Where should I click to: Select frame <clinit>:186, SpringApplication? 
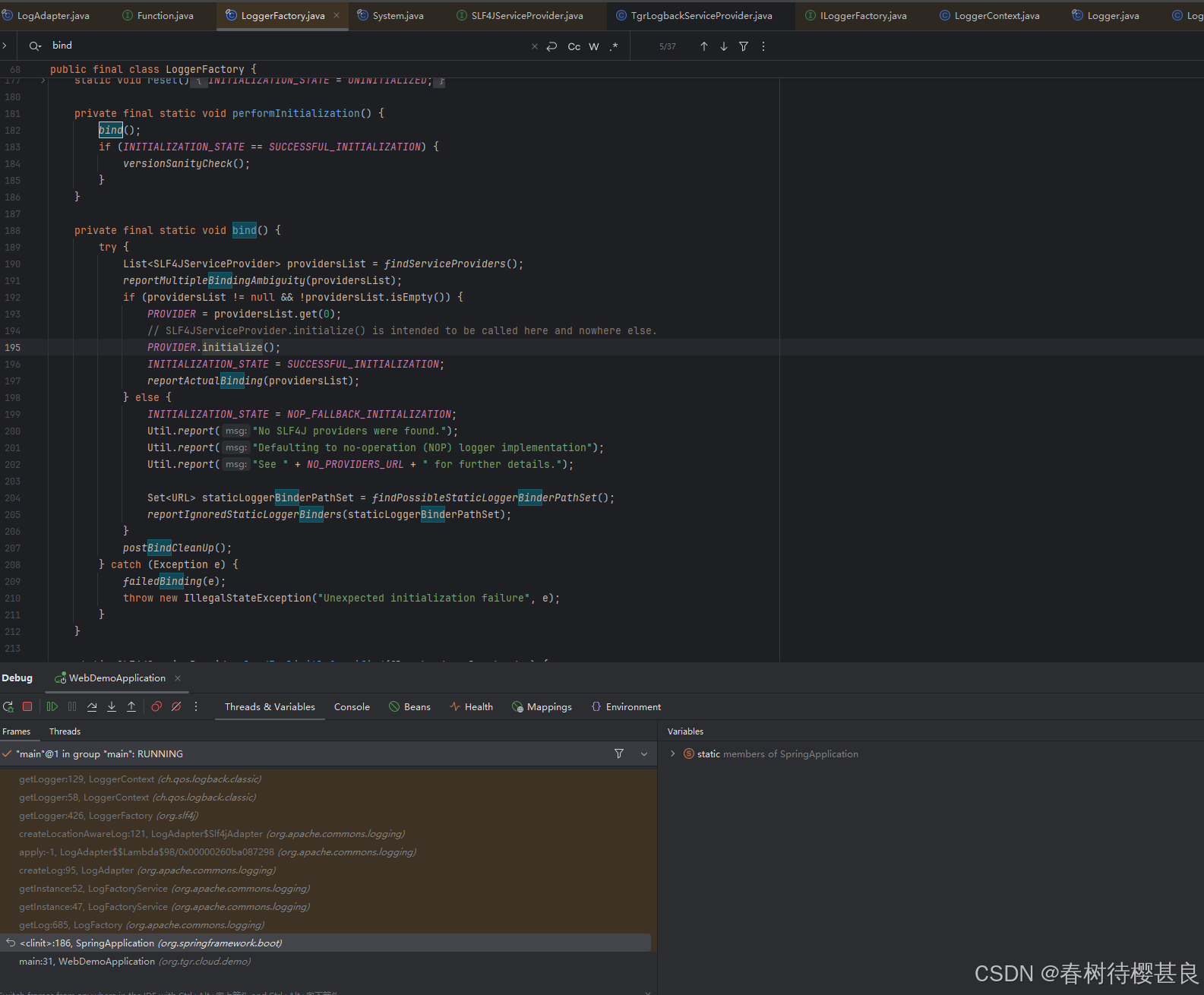[327, 943]
